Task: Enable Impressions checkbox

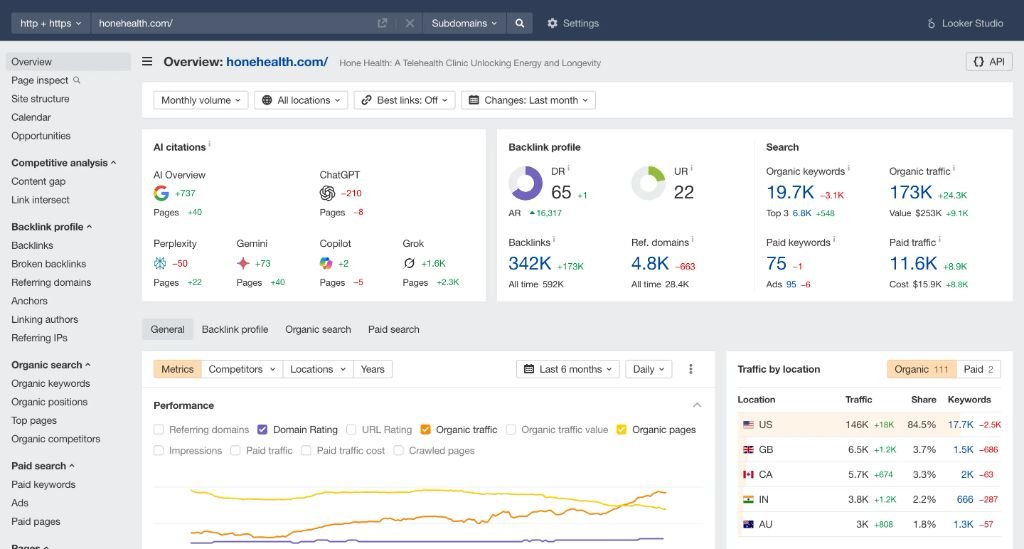Action: tap(159, 450)
